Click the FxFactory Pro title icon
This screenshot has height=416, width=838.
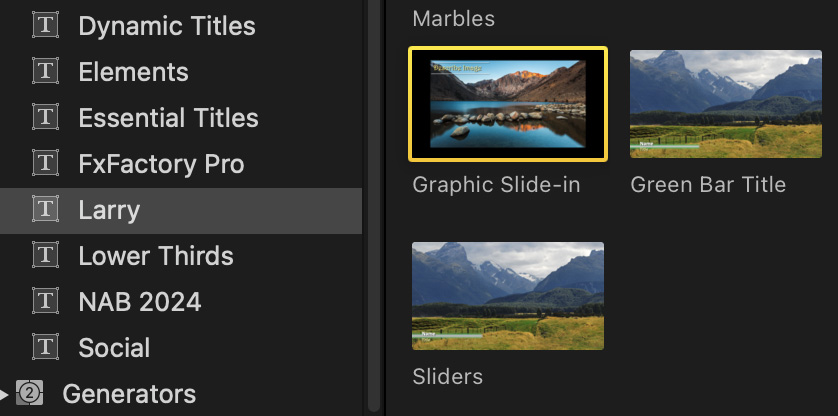click(x=45, y=164)
